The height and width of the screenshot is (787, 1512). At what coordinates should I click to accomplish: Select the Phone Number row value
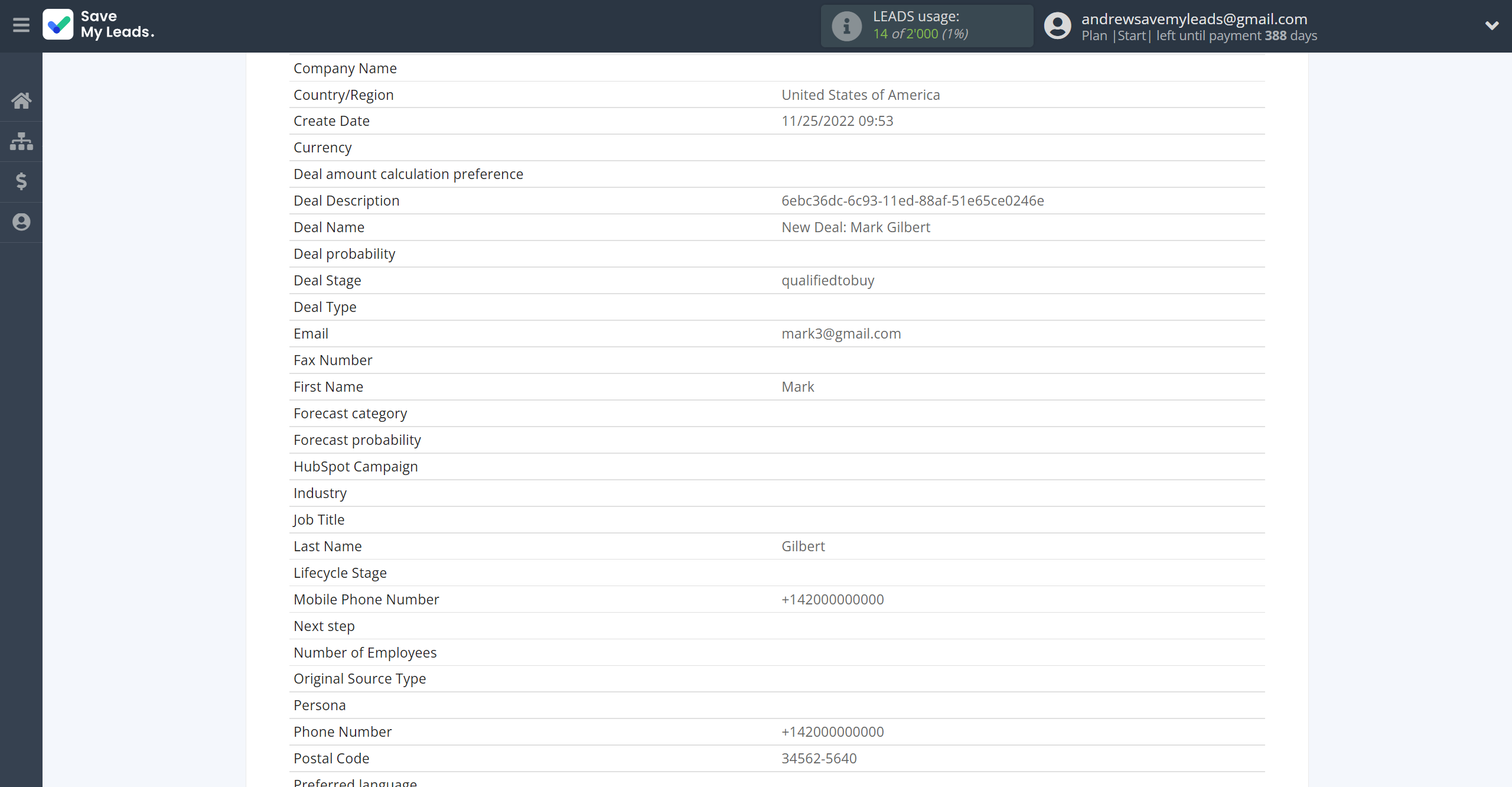coord(833,732)
